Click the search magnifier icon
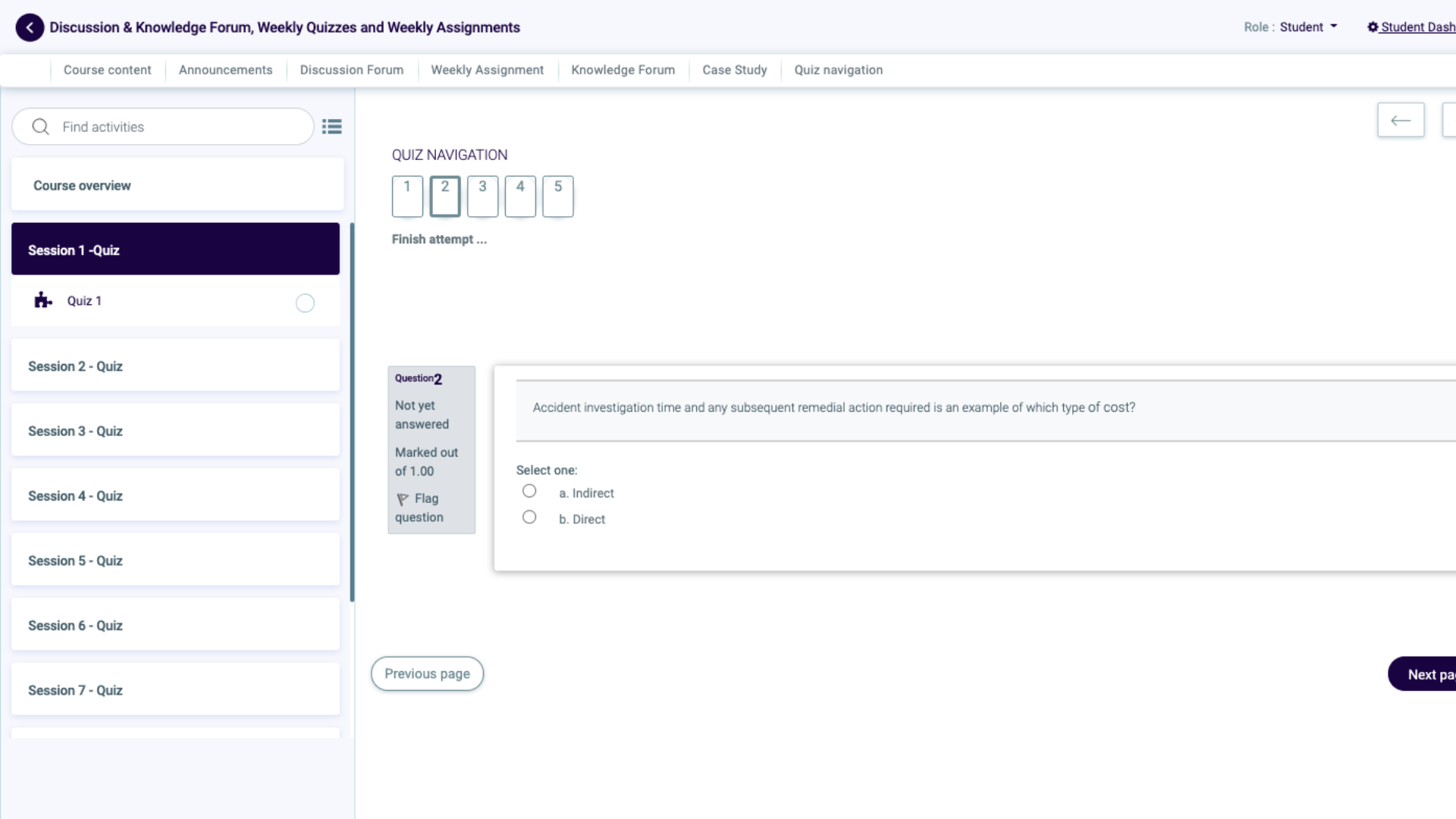Screen dimensions: 1456x819 click(41, 127)
